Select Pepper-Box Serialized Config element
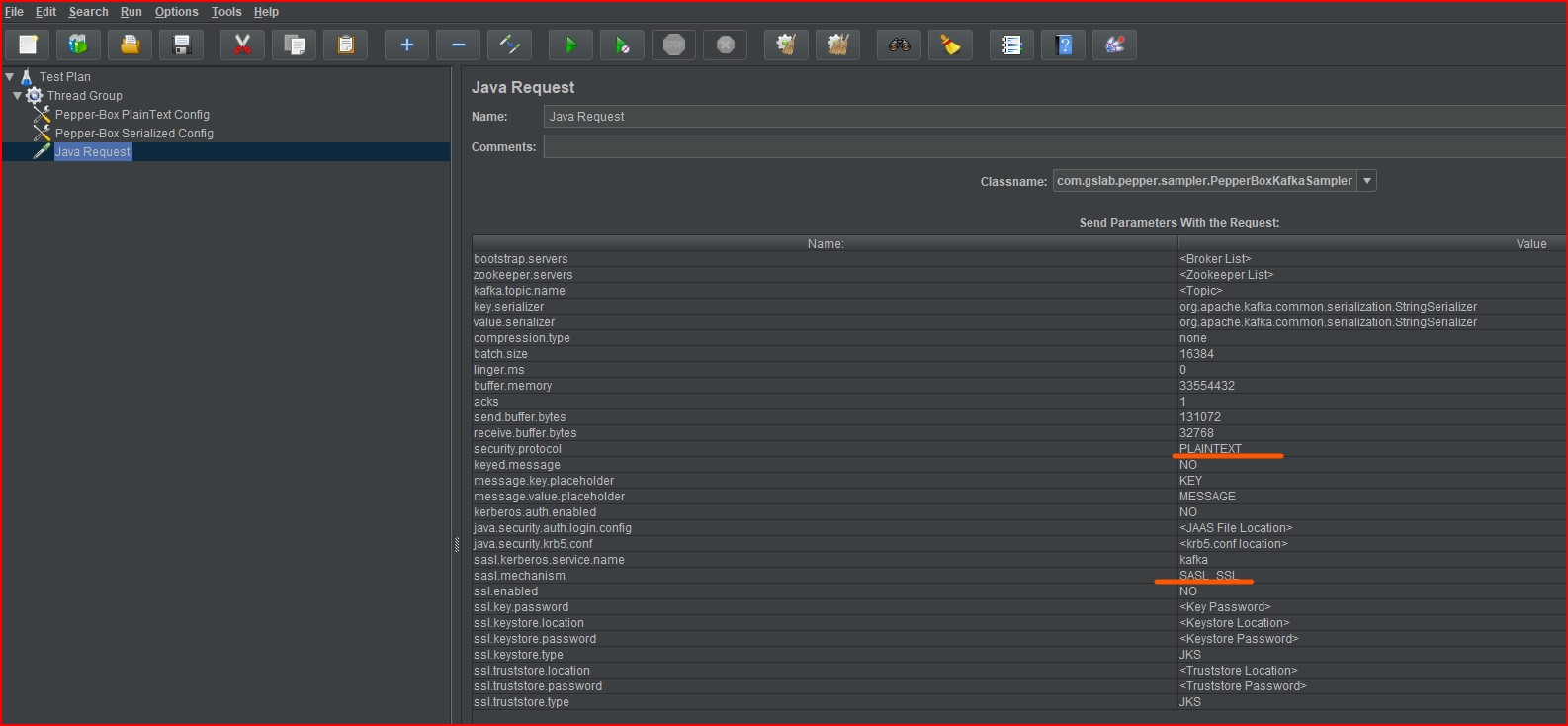 133,134
